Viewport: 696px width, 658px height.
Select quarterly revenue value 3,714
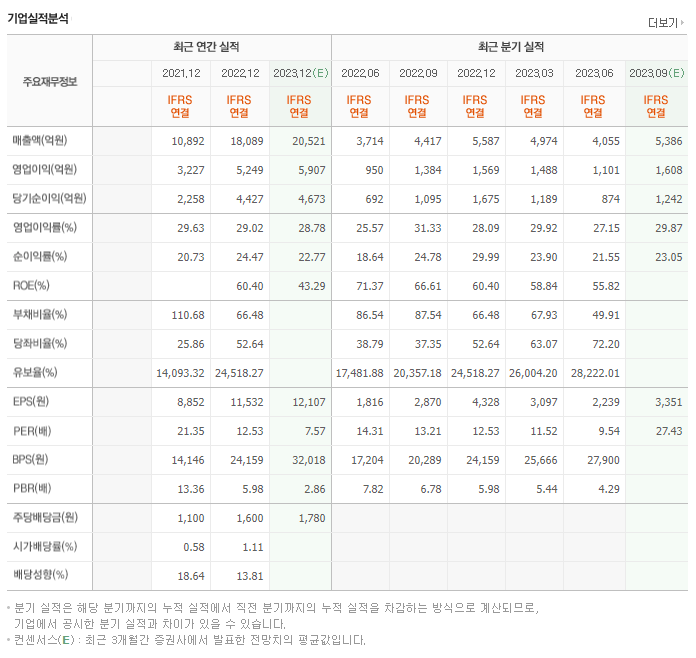click(x=370, y=141)
